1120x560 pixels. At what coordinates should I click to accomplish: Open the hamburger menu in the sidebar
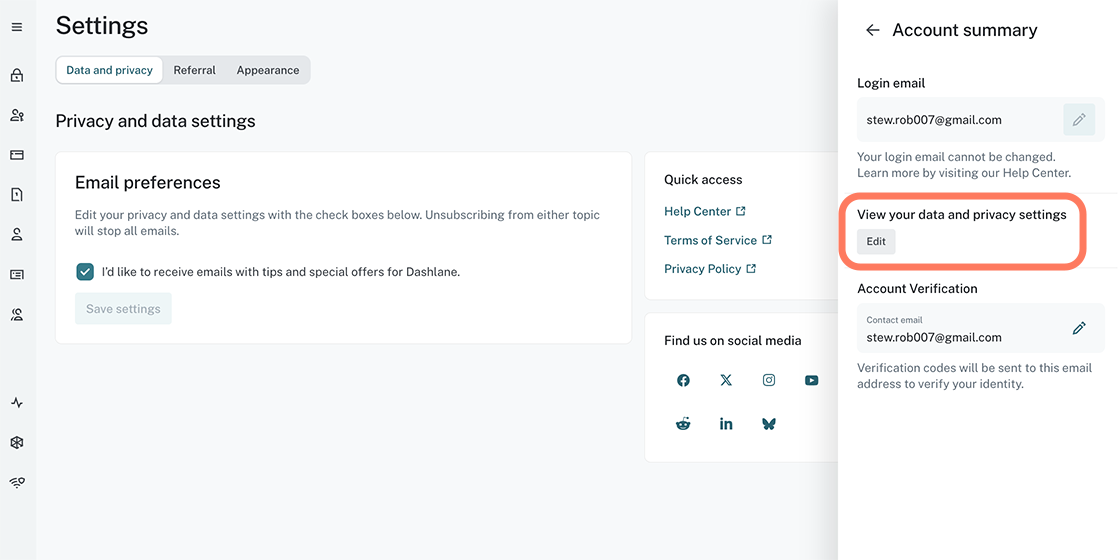point(17,27)
